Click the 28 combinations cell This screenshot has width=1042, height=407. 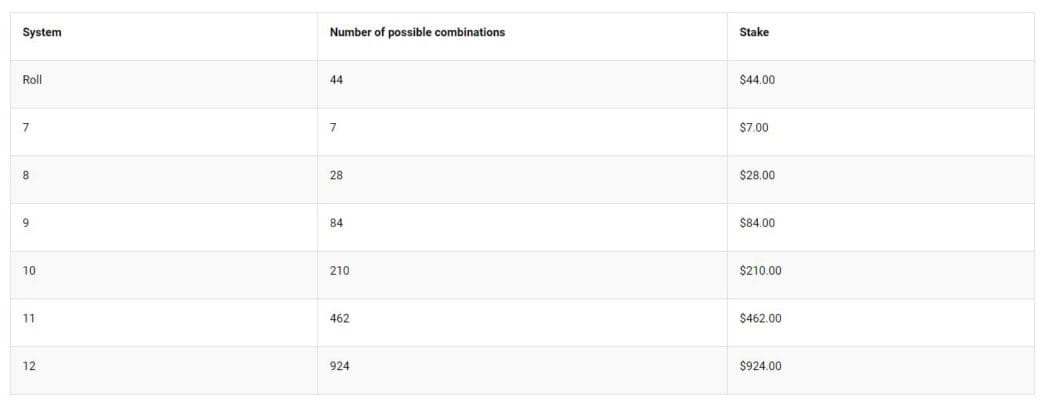[x=336, y=176]
